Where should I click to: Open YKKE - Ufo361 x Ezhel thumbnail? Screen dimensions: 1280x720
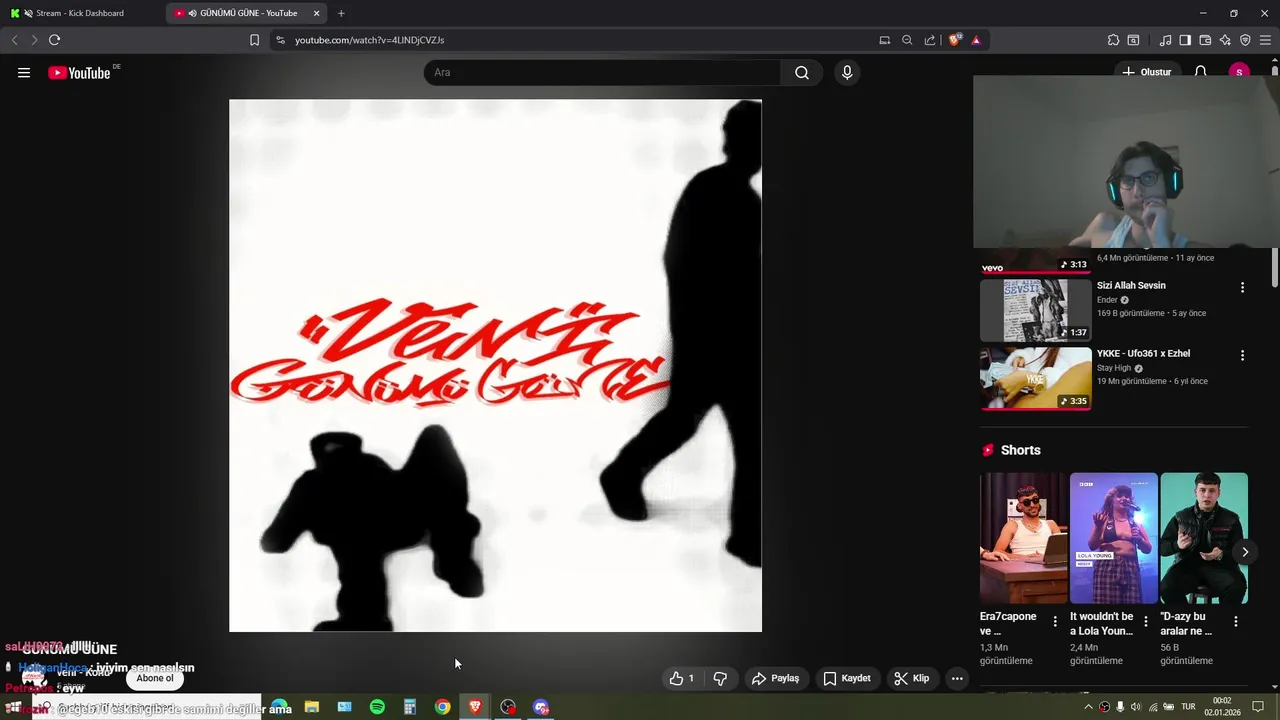click(x=1035, y=378)
